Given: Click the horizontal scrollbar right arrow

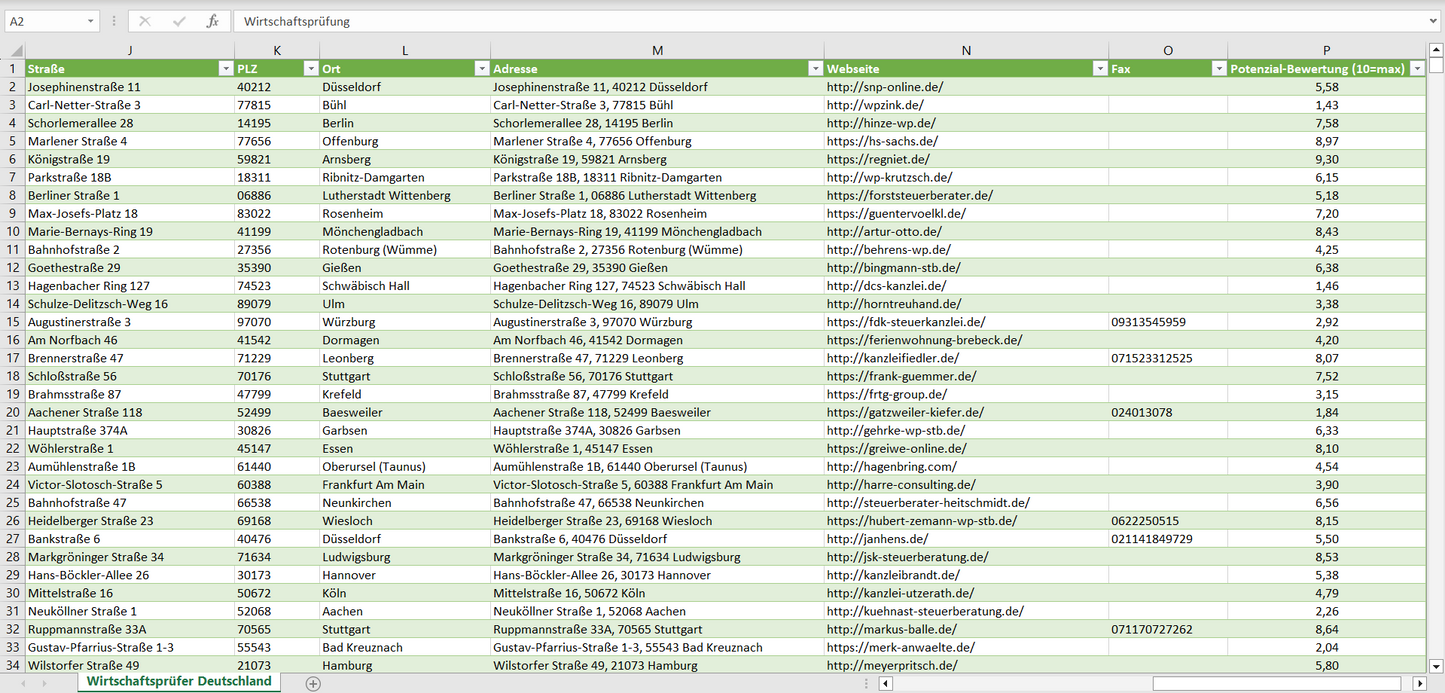Looking at the screenshot, I should 1419,684.
